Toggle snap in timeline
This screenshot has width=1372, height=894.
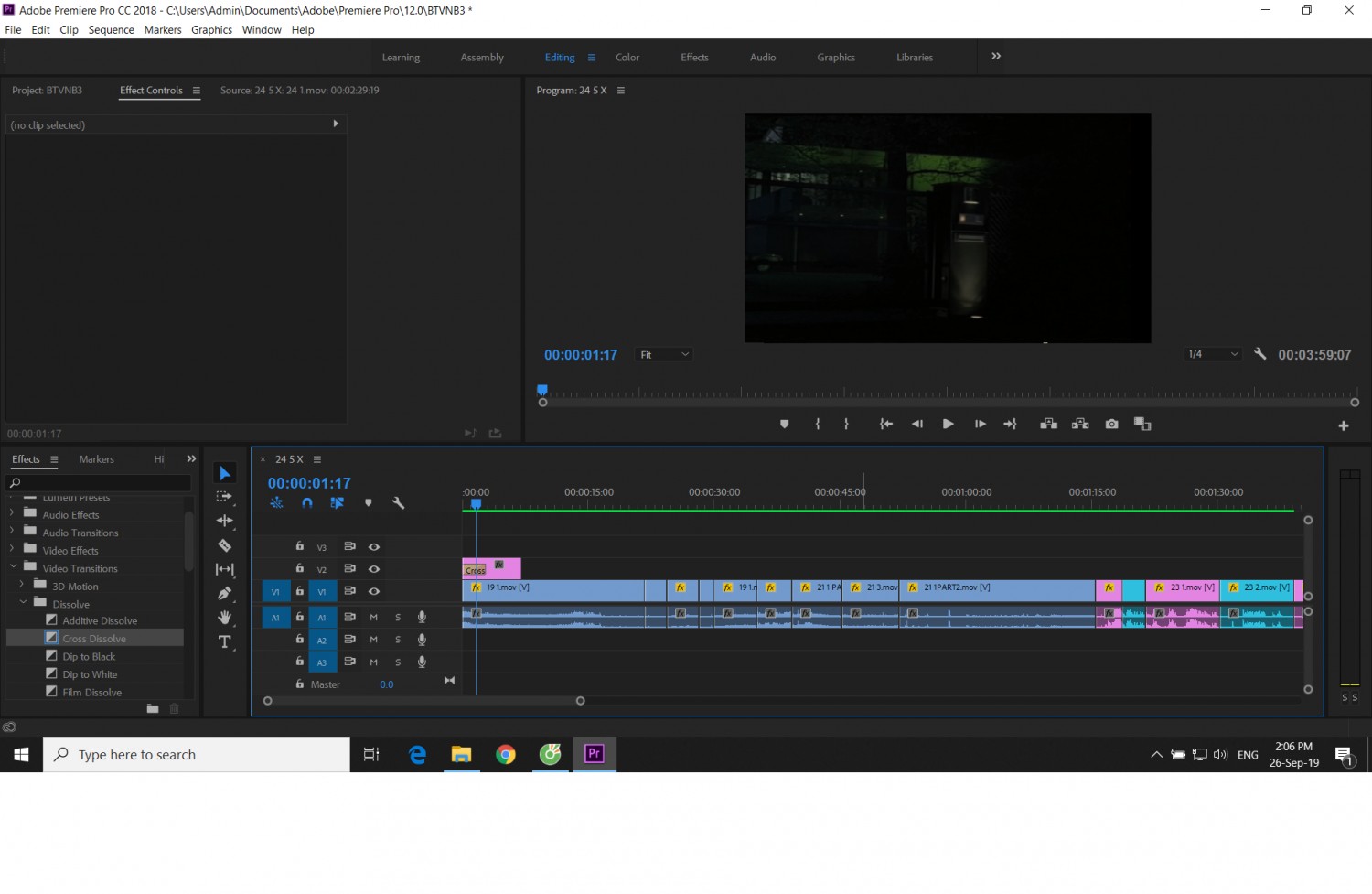pos(307,502)
